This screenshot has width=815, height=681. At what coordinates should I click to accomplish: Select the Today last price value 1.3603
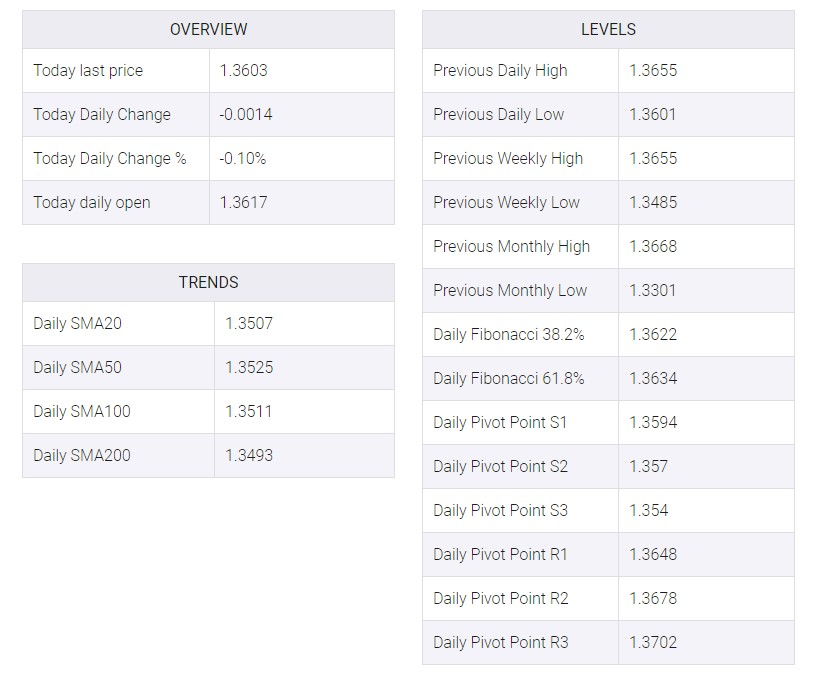click(243, 70)
